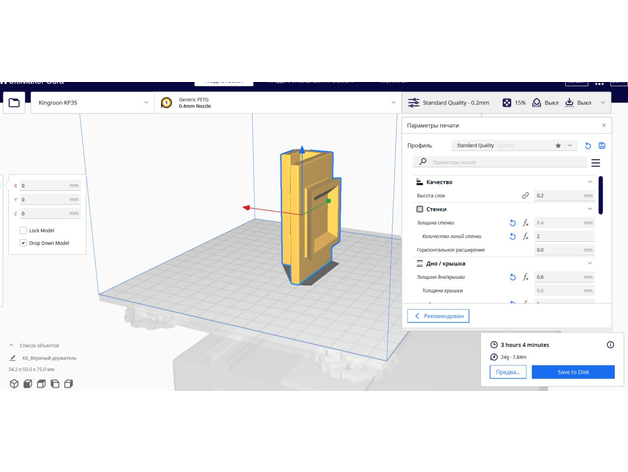Uncheck the Drop Down Model checkbox
Image resolution: width=628 pixels, height=472 pixels.
(23, 243)
